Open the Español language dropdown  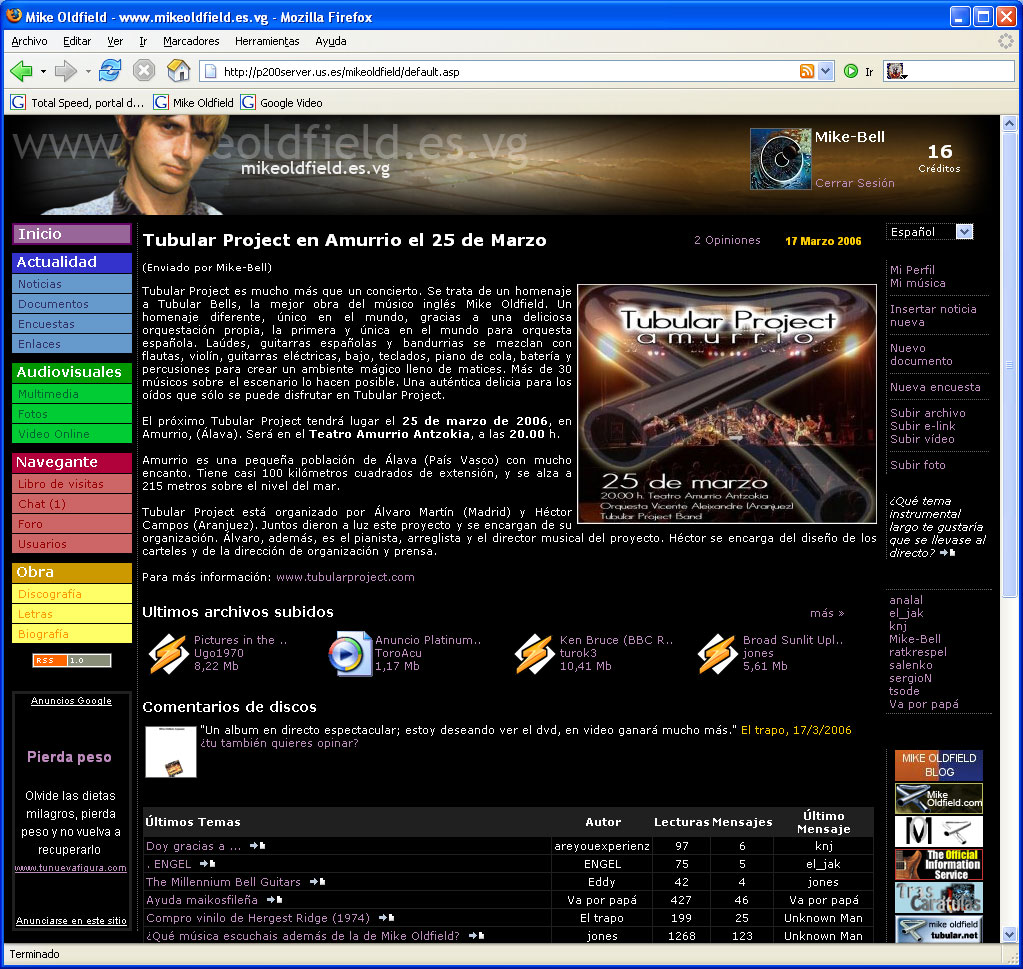click(x=930, y=232)
